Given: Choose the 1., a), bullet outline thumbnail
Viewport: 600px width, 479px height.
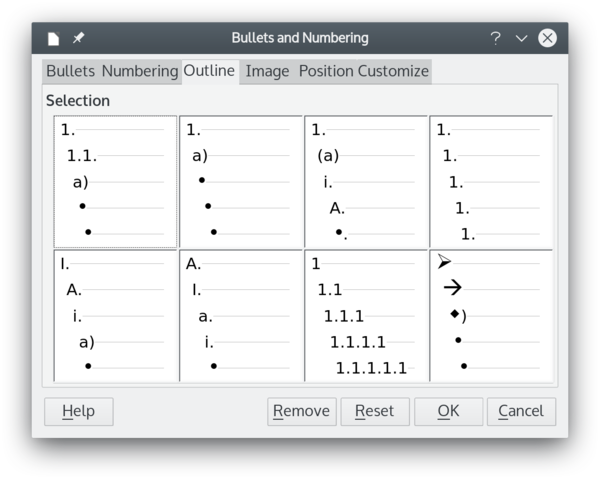Looking at the screenshot, I should click(x=241, y=182).
